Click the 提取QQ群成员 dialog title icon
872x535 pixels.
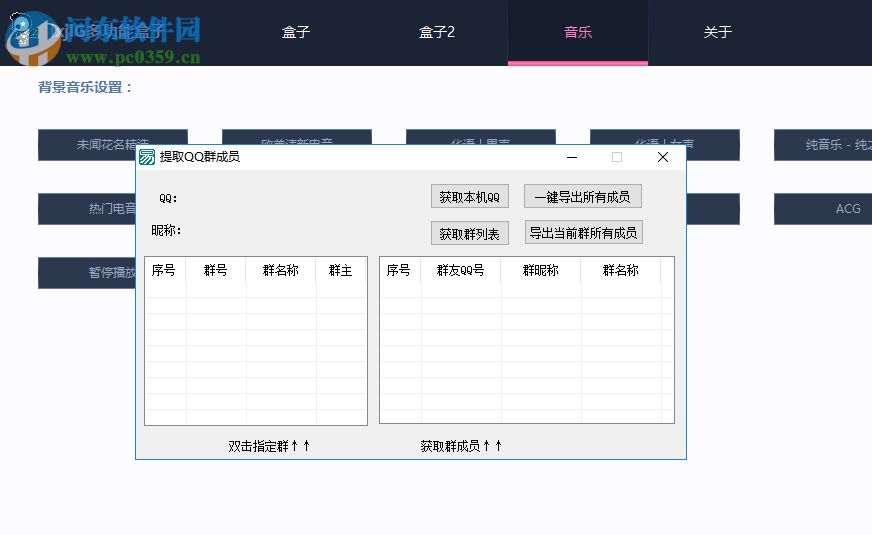click(x=147, y=157)
